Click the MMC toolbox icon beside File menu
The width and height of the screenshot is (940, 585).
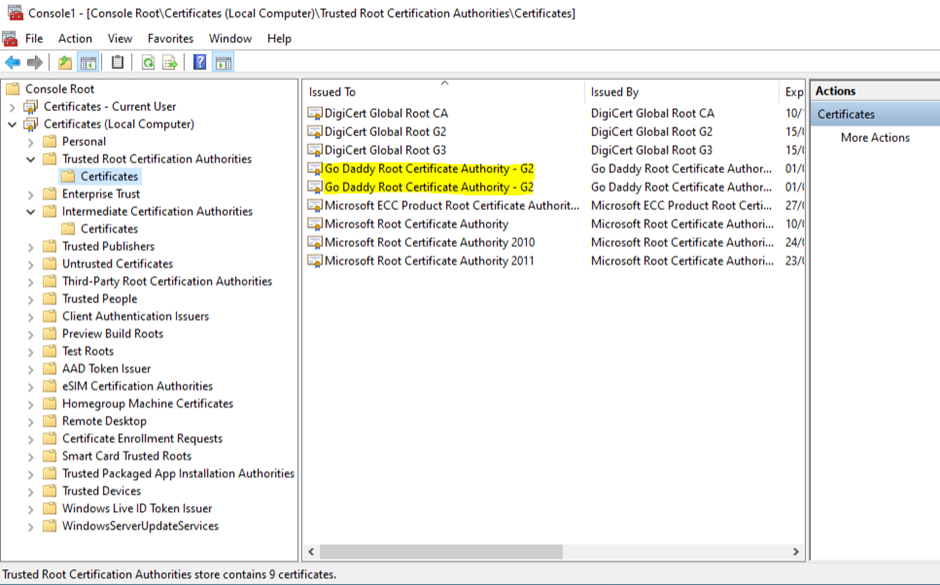coord(10,39)
